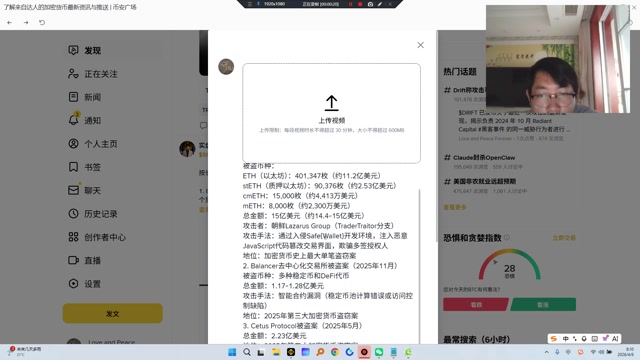Viewport: 640px width, 360px height.
Task: Click the dialog text scrollbar
Action: click(x=419, y=265)
